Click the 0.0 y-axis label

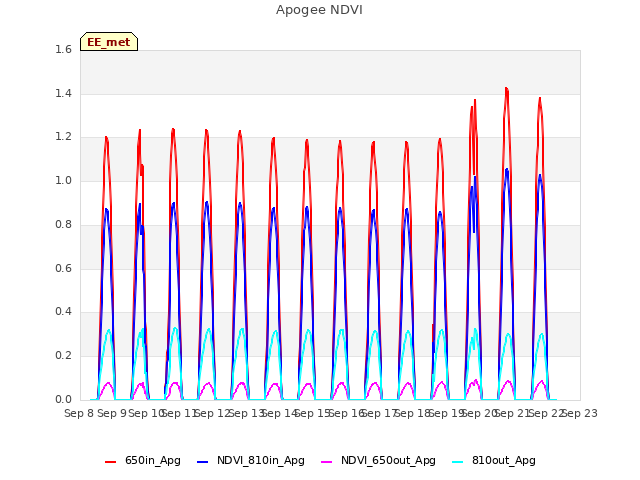(63, 399)
